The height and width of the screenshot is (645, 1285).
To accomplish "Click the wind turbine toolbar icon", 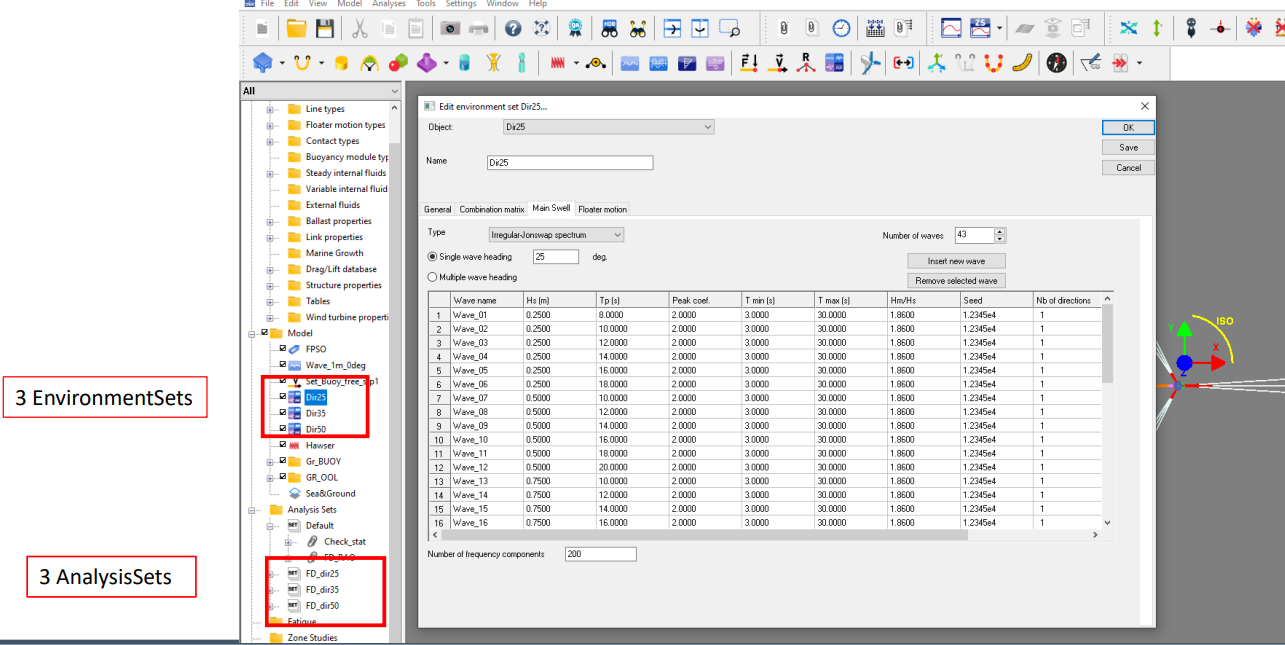I will click(870, 63).
